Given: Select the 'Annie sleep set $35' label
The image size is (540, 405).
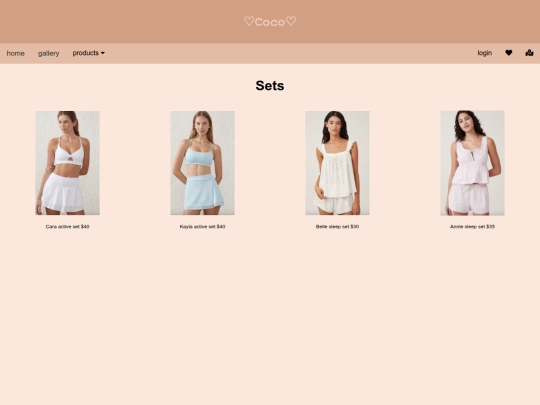Looking at the screenshot, I should click(x=472, y=227).
